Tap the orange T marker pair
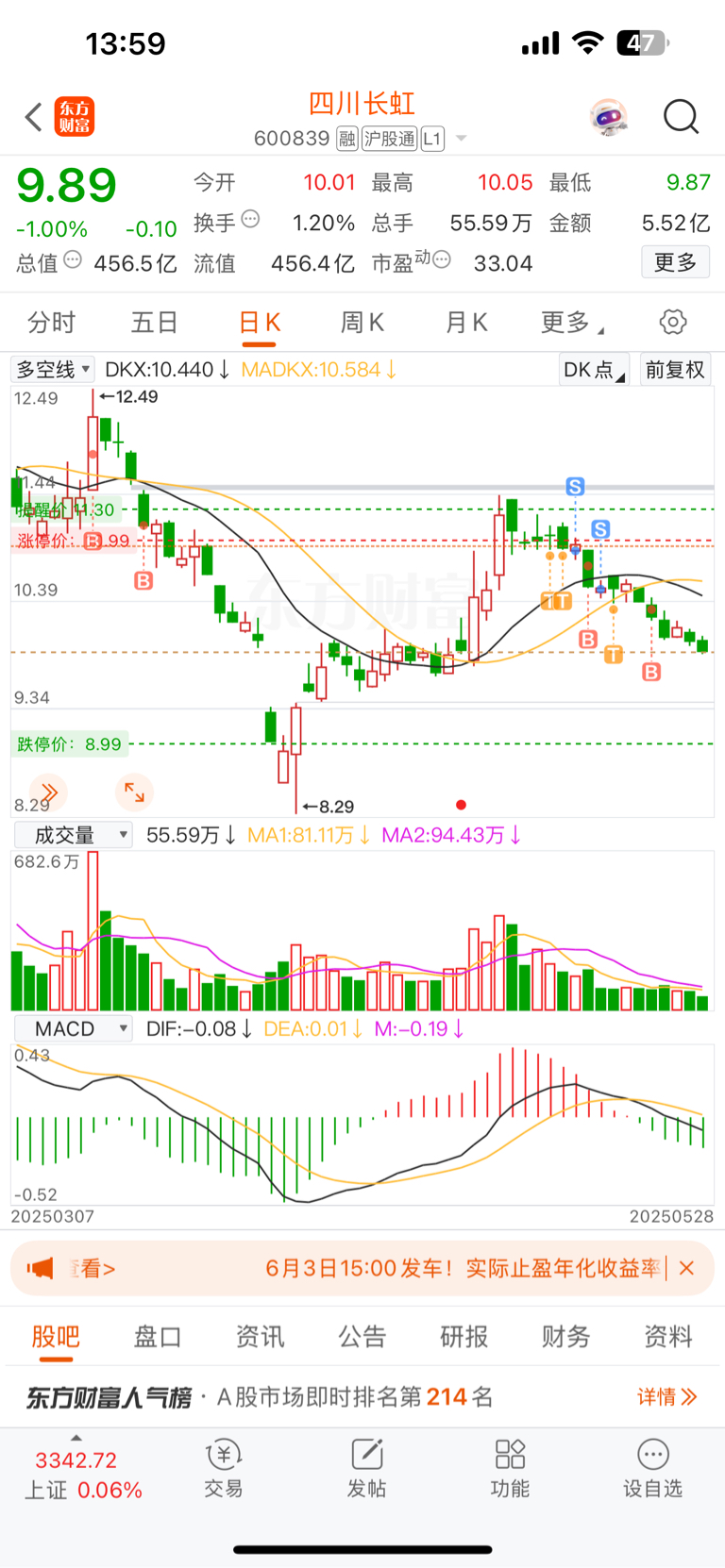Image resolution: width=725 pixels, height=1568 pixels. 556,601
